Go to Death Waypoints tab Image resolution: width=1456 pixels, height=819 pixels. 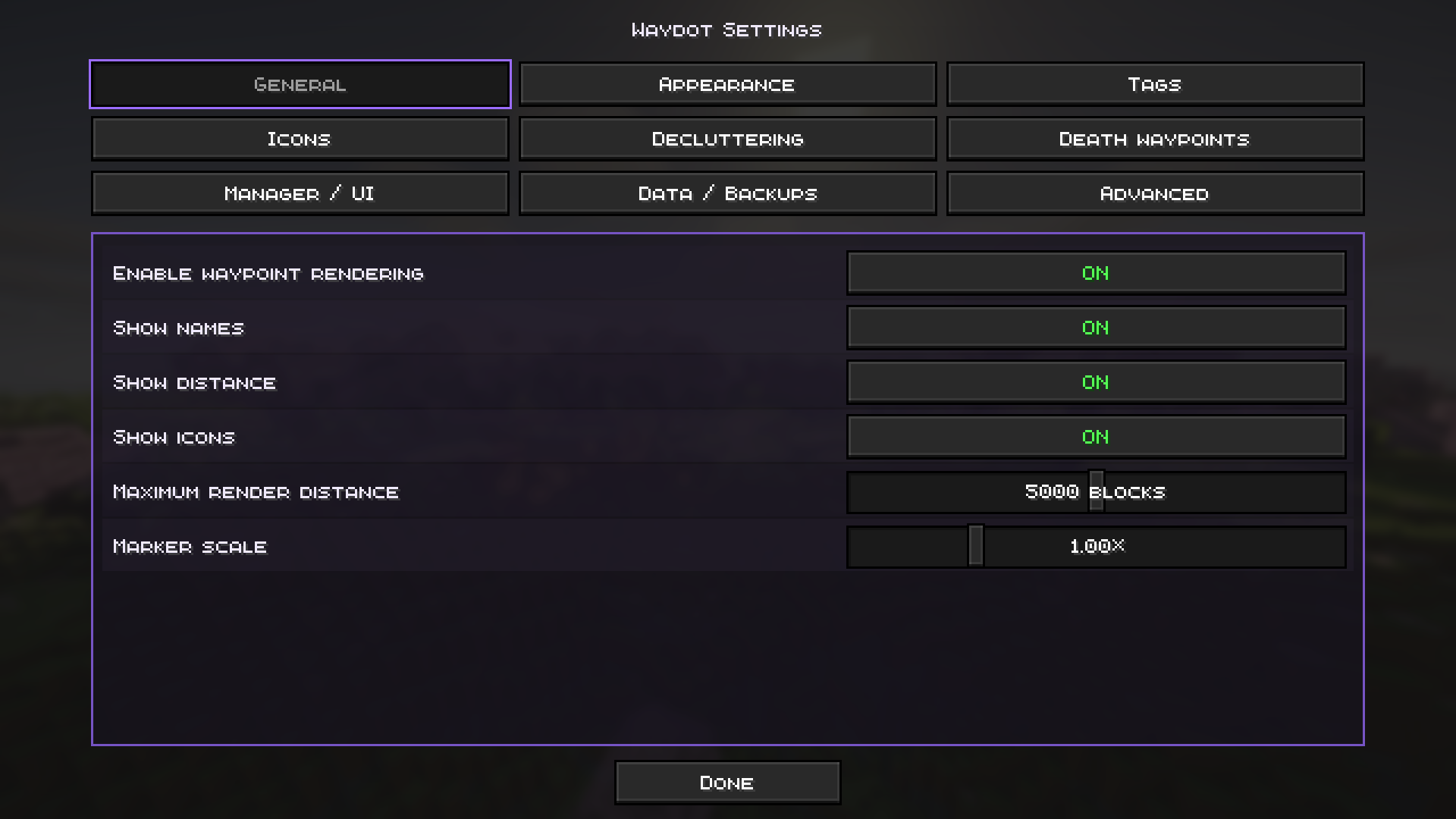(x=1155, y=139)
